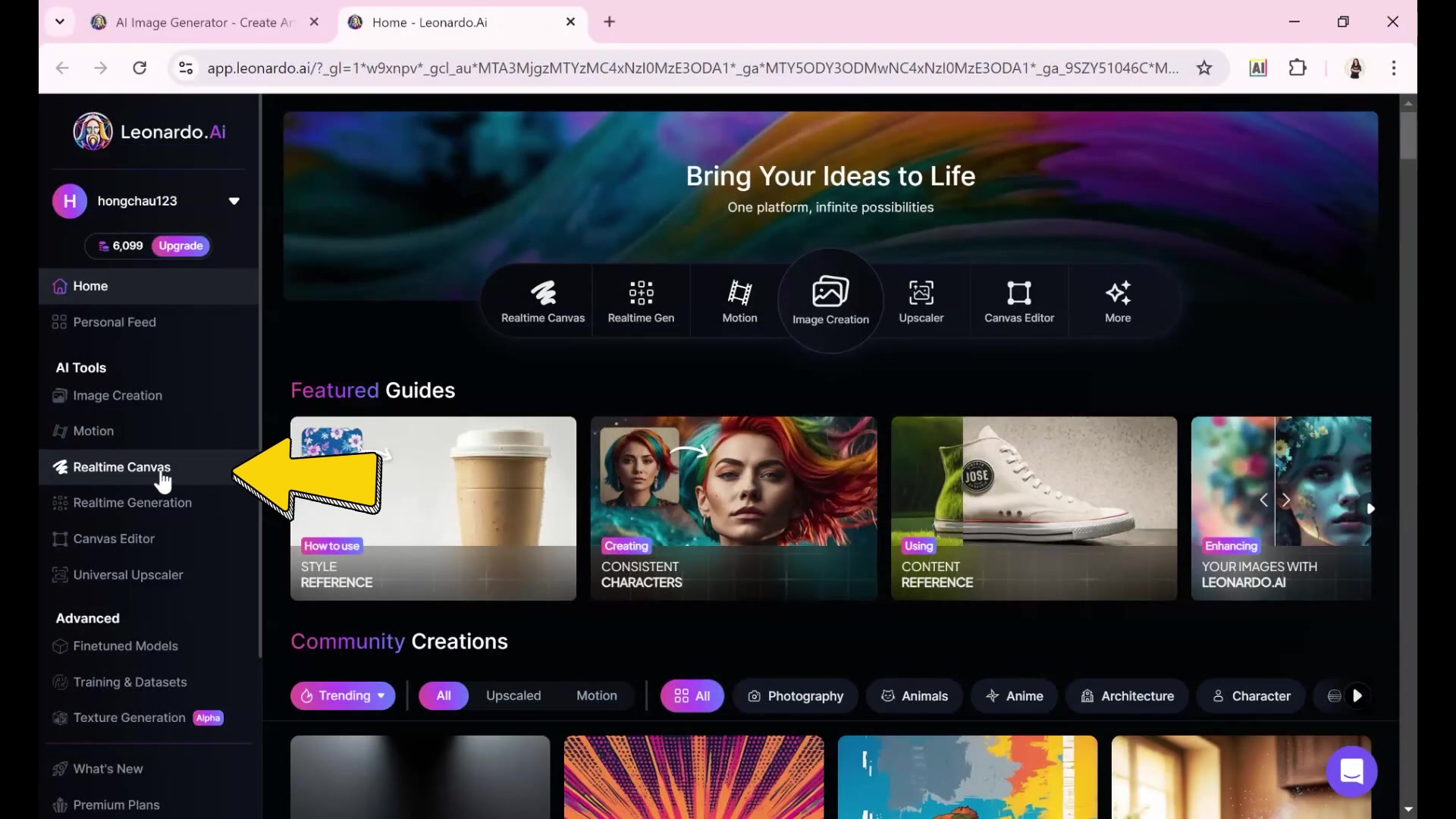This screenshot has height=819, width=1456.
Task: Select the All media type filter
Action: pos(444,695)
